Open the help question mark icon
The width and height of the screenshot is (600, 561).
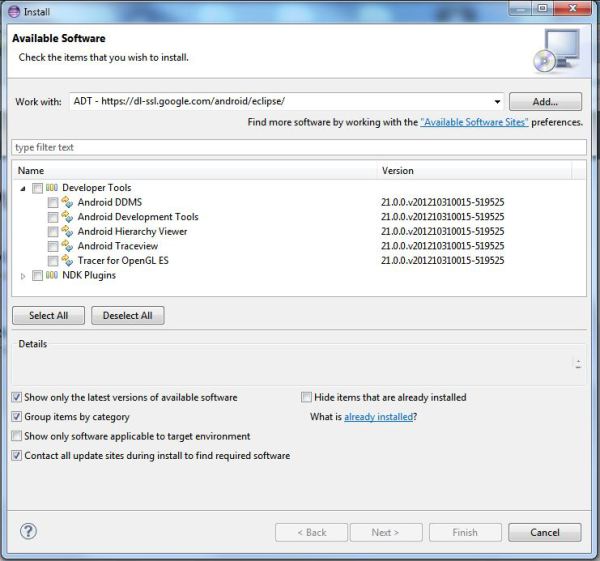[28, 531]
